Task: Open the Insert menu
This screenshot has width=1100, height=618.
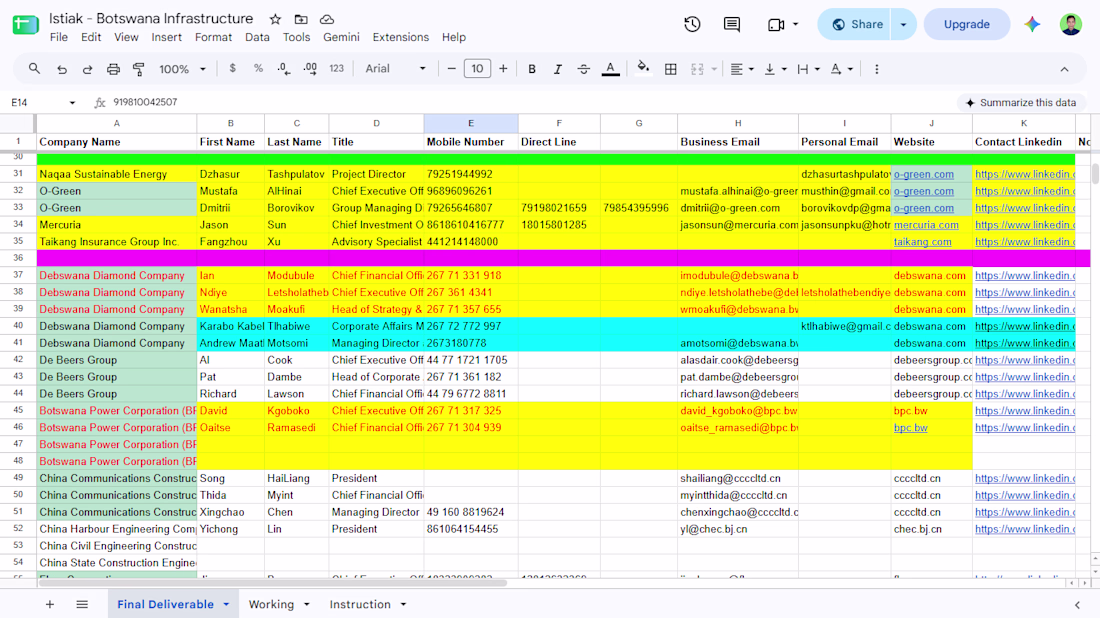Action: (166, 37)
